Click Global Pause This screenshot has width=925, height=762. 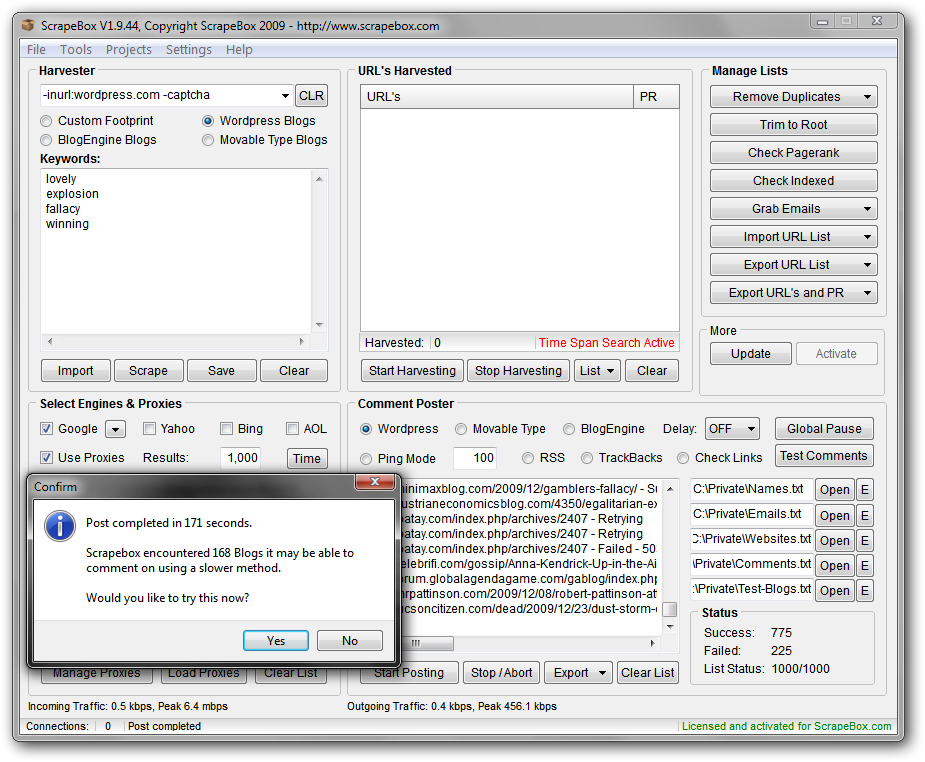824,429
